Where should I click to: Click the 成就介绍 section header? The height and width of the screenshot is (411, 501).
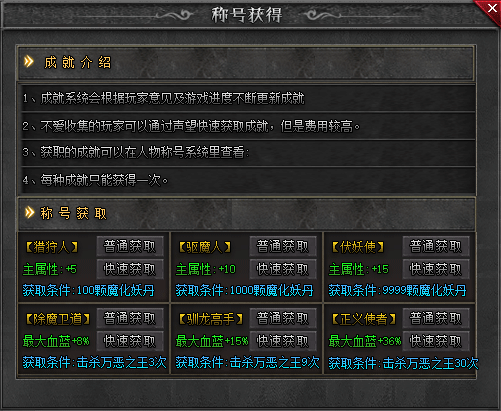point(246,63)
